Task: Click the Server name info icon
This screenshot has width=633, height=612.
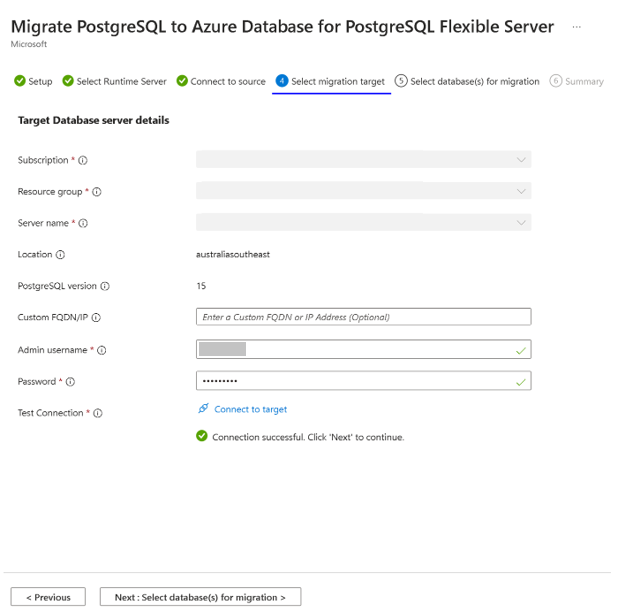Action: click(83, 223)
